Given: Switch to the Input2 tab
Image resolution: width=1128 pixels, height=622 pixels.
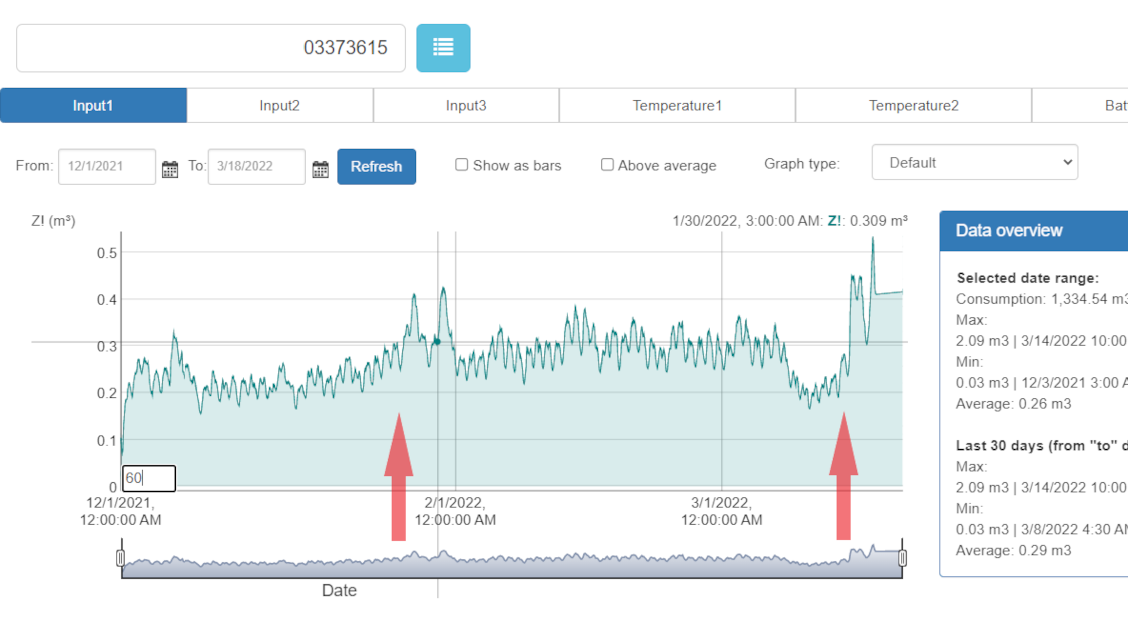Looking at the screenshot, I should pyautogui.click(x=280, y=105).
